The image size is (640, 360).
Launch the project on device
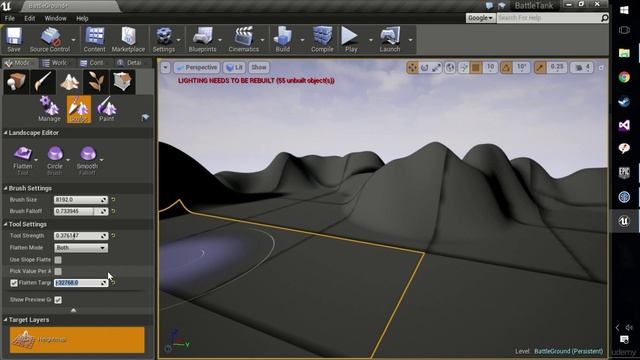390,40
